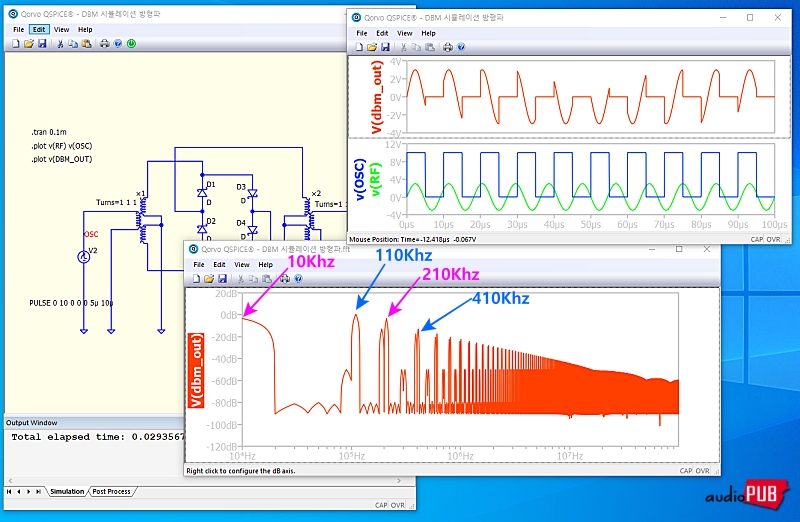The height and width of the screenshot is (522, 800).
Task: Click Print icon in schematic window toolbar
Action: [105, 44]
